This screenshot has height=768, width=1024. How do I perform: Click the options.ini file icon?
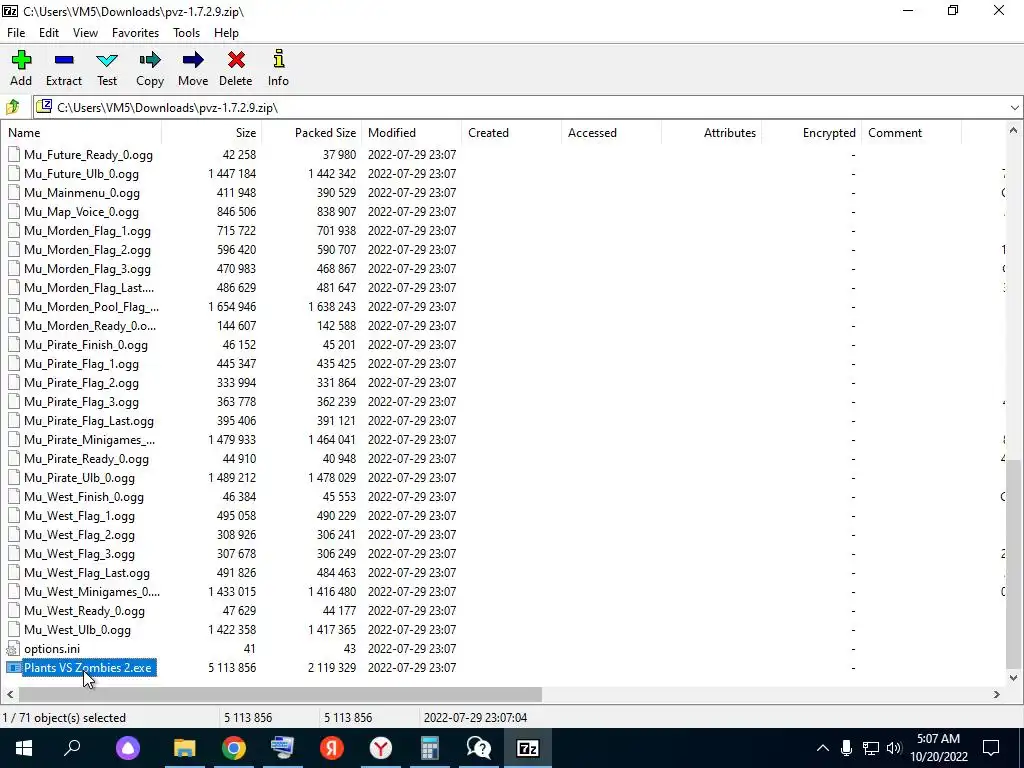[13, 648]
